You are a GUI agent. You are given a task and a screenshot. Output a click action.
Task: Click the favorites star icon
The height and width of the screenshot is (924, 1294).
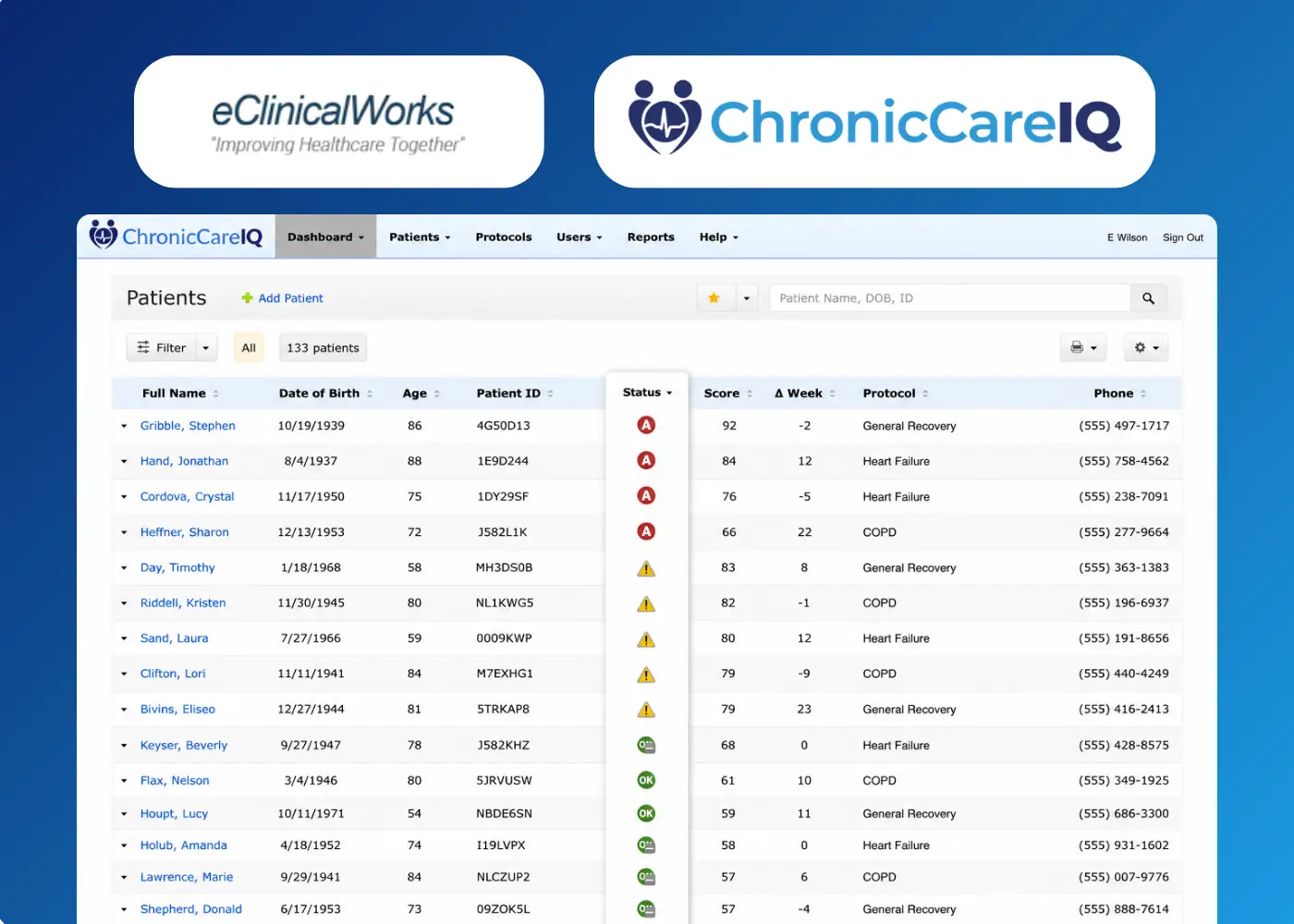[x=714, y=298]
